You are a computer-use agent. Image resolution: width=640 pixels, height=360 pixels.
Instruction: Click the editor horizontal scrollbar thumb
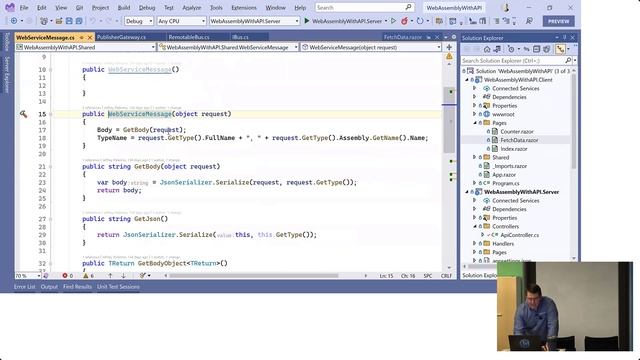click(x=253, y=276)
